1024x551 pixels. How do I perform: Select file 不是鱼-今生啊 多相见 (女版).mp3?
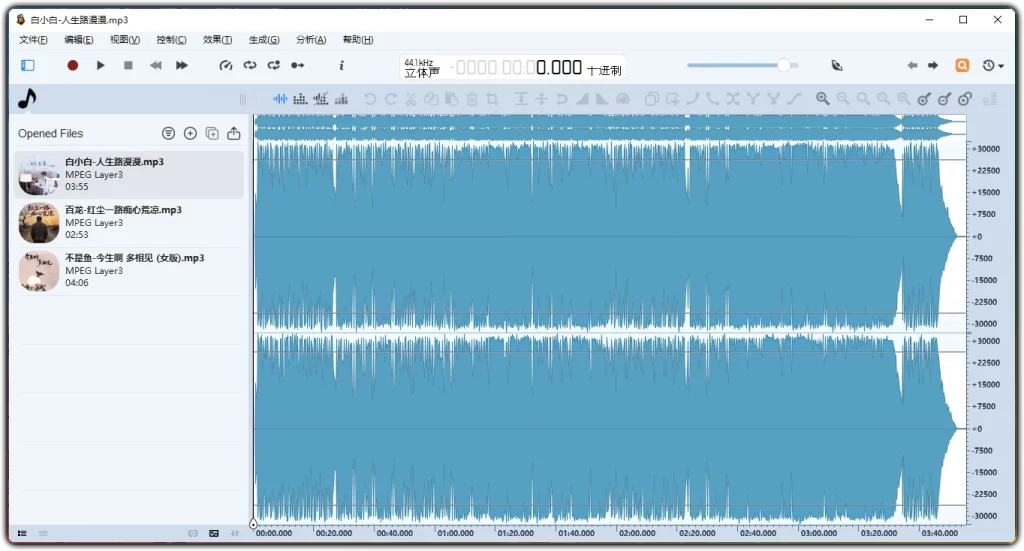point(129,271)
